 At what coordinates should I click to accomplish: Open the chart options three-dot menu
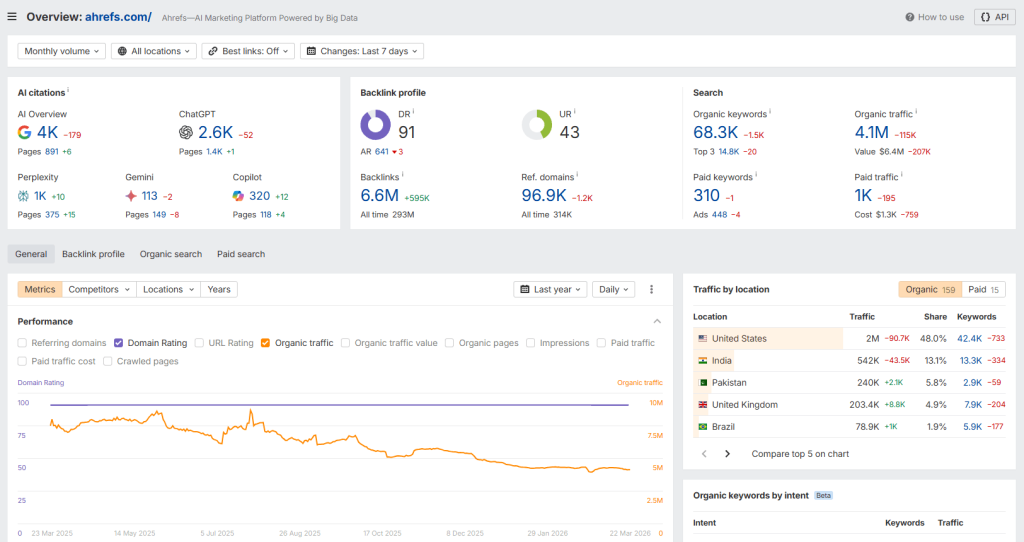point(651,289)
